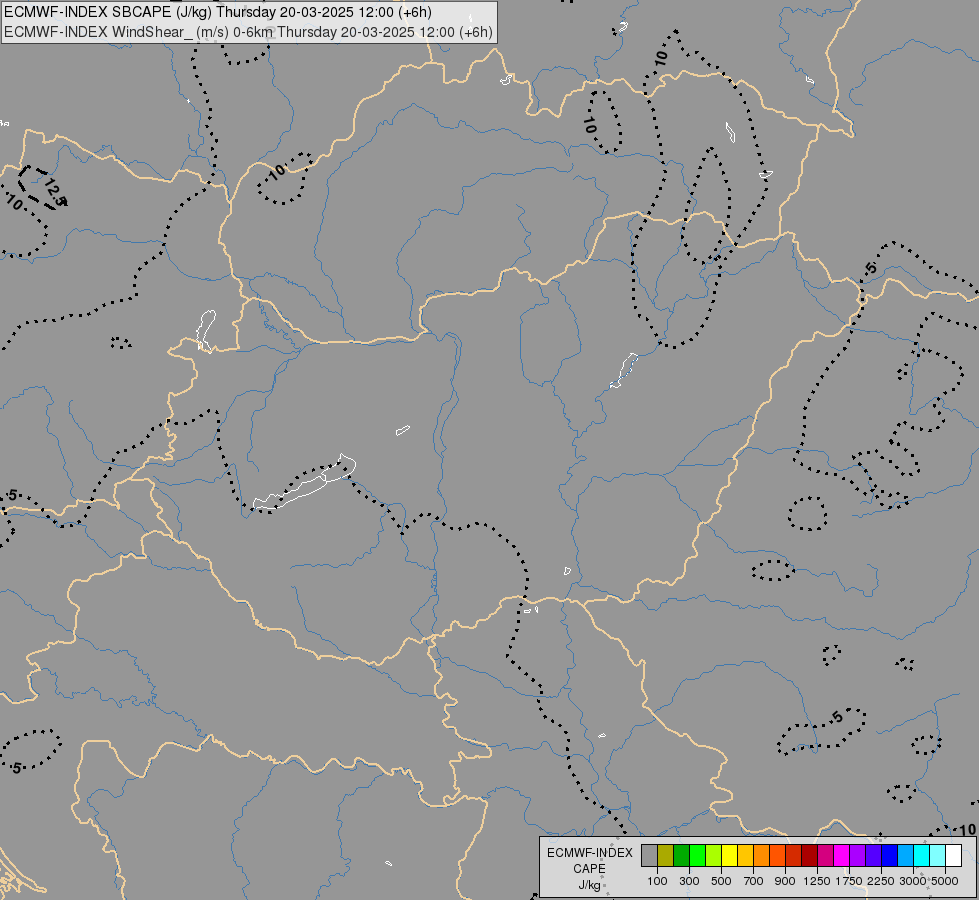Pick the dark red legend swatch
Screen dimensions: 979x900
[x=809, y=855]
